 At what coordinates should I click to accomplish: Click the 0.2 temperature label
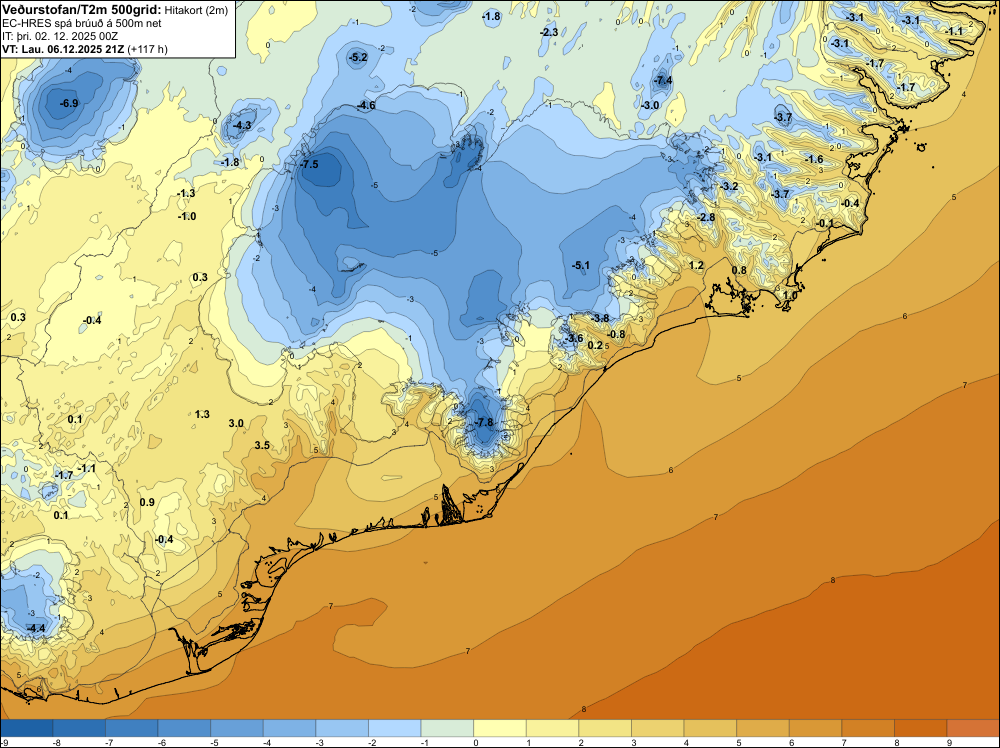tap(595, 345)
